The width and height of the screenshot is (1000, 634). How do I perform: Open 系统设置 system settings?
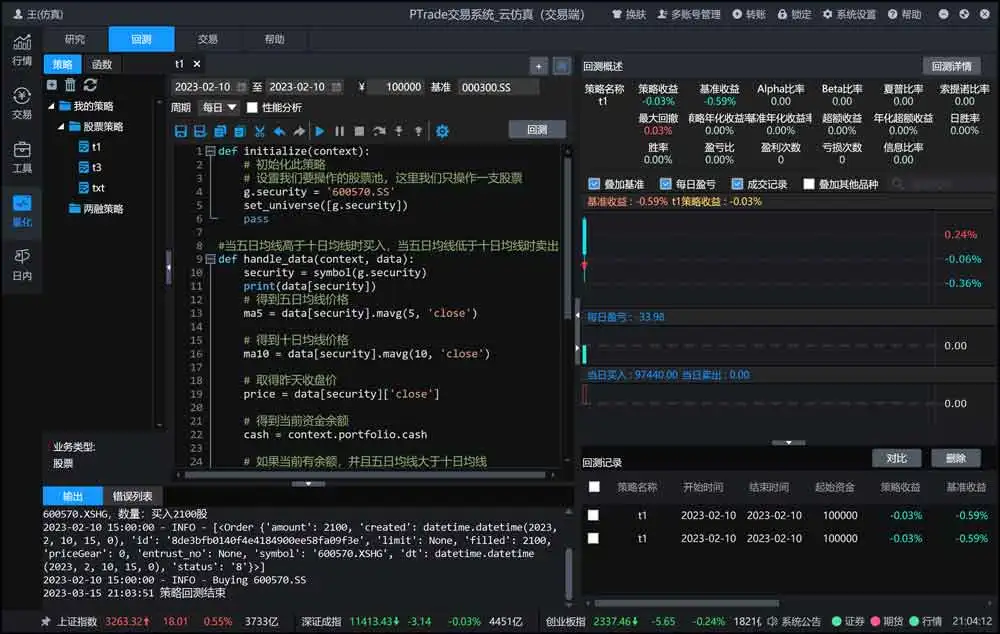tap(849, 14)
